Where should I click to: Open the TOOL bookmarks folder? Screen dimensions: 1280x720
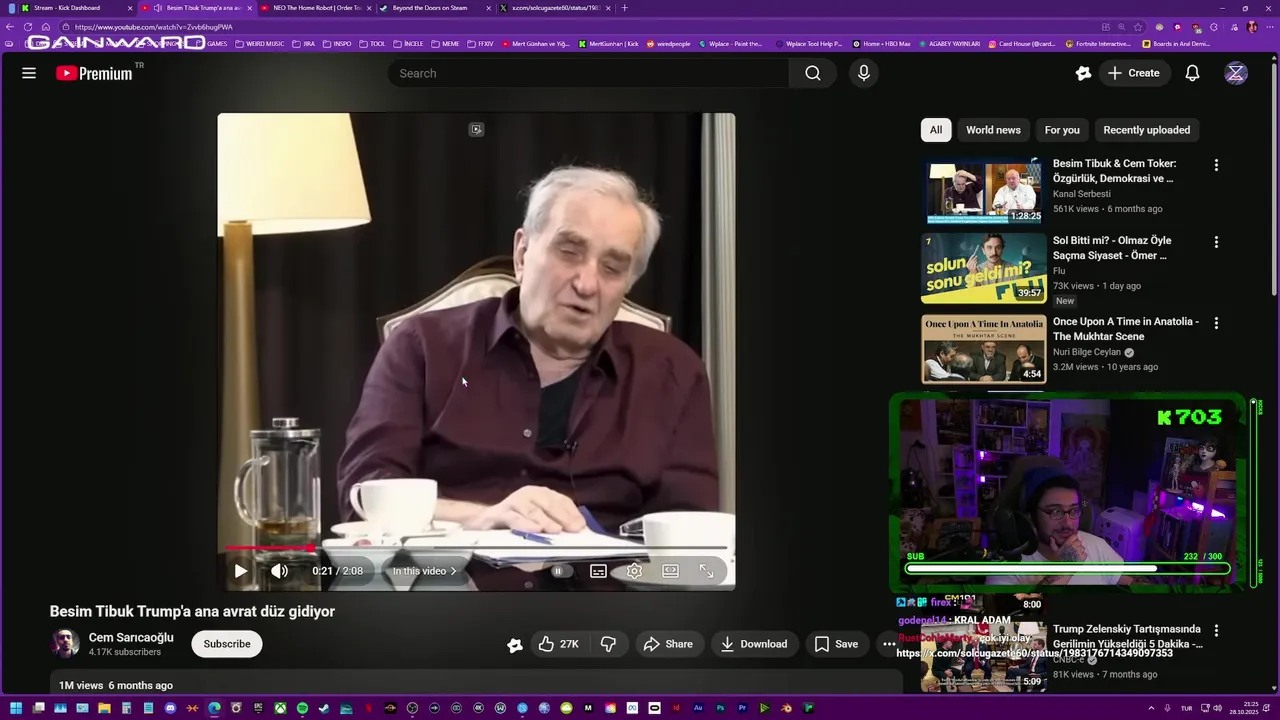click(x=372, y=44)
